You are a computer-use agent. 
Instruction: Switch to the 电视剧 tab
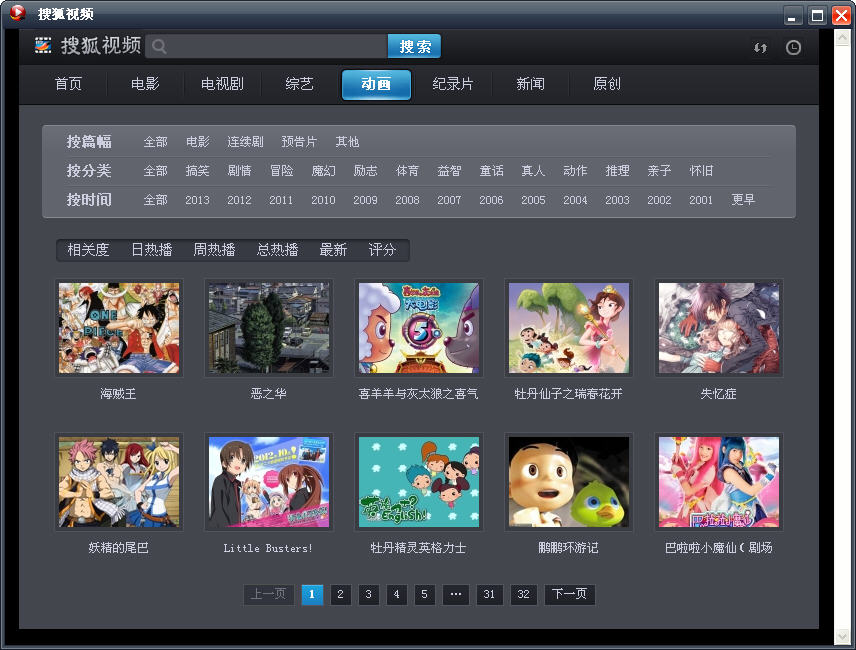(x=222, y=84)
